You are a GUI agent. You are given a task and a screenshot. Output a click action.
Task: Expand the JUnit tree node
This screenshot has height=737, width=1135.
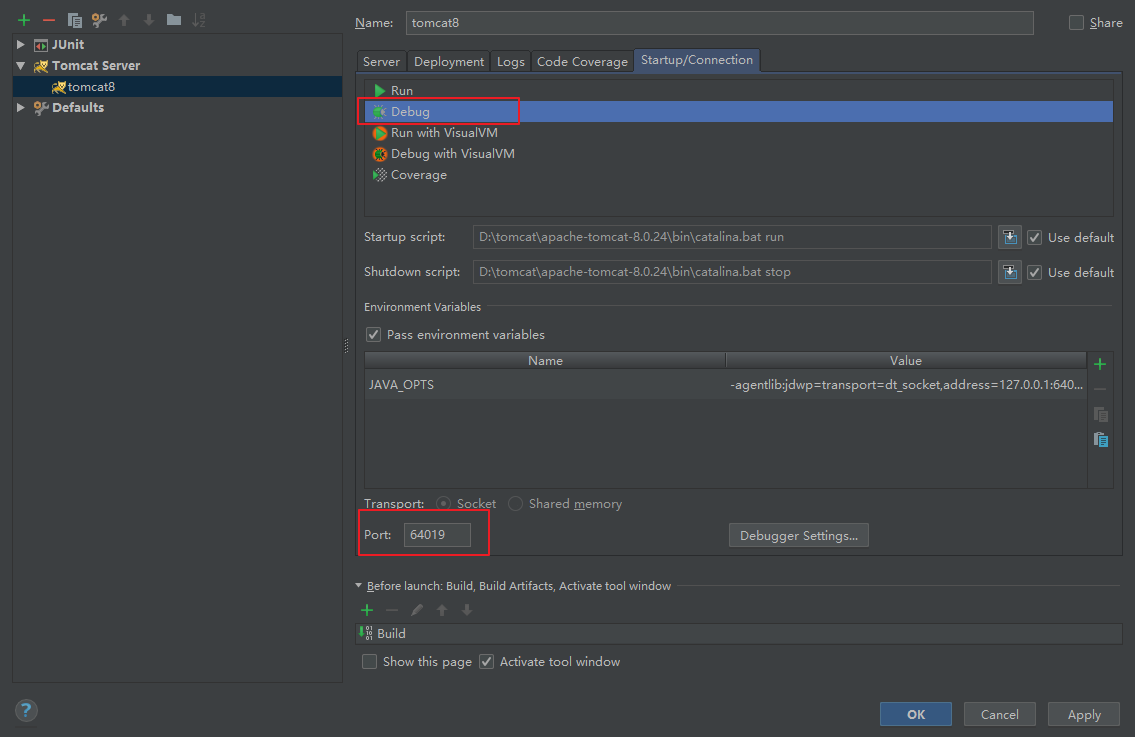tap(20, 44)
